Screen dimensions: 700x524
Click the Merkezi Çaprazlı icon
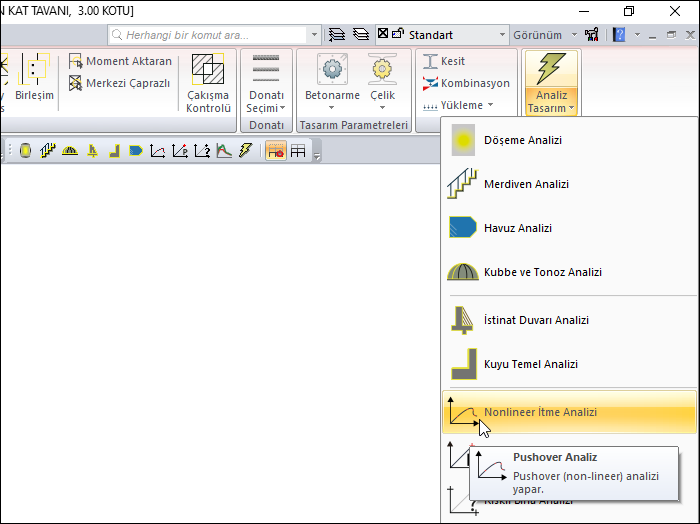(x=76, y=83)
